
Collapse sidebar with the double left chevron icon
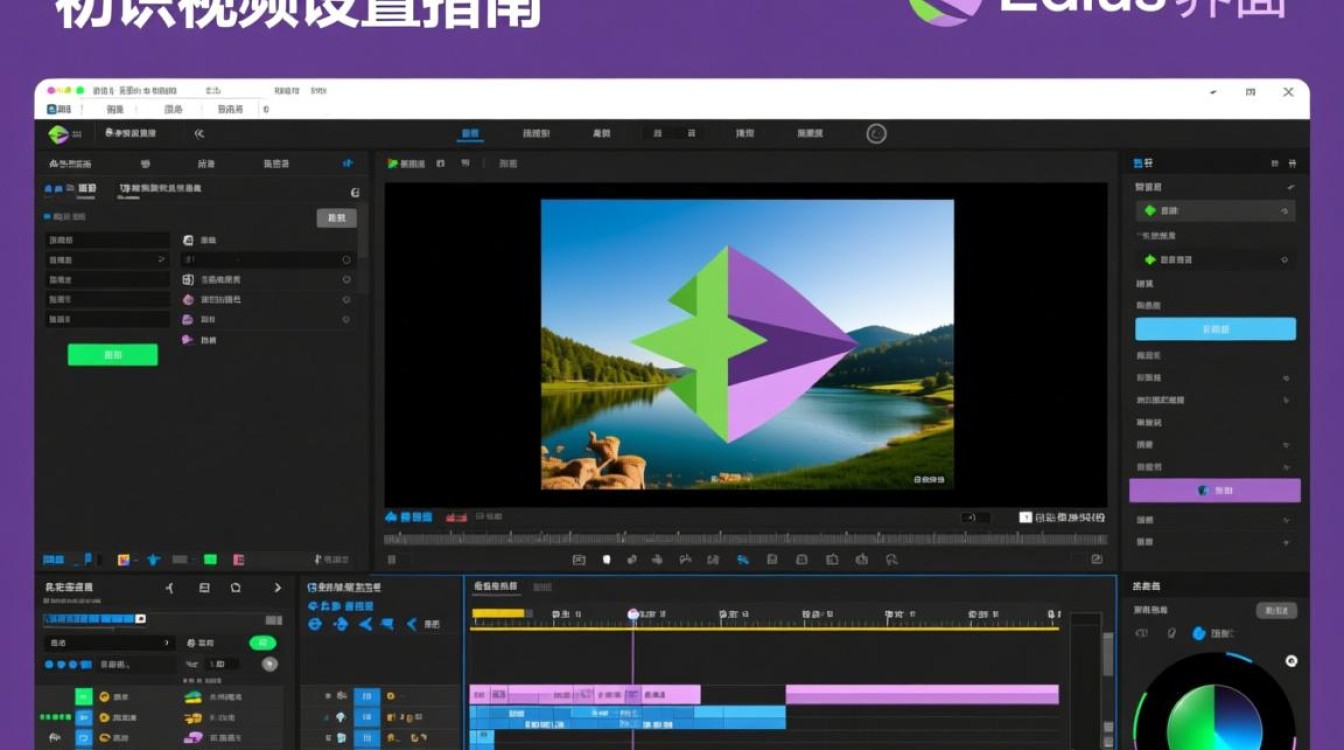tap(199, 134)
